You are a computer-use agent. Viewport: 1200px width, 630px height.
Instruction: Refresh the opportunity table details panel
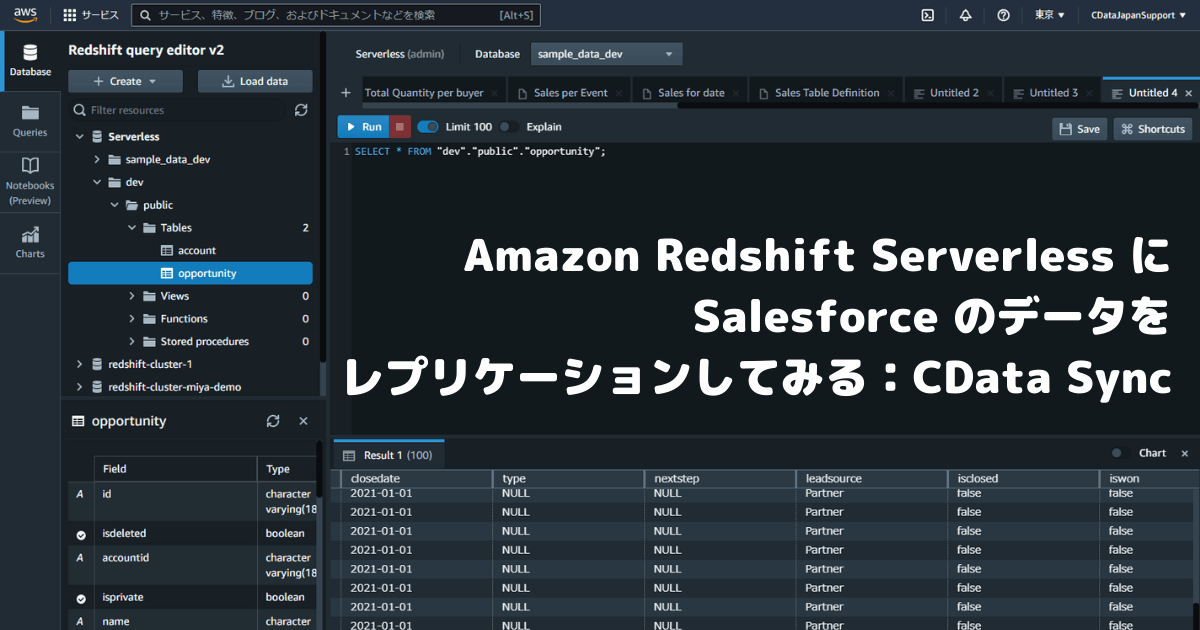click(273, 421)
